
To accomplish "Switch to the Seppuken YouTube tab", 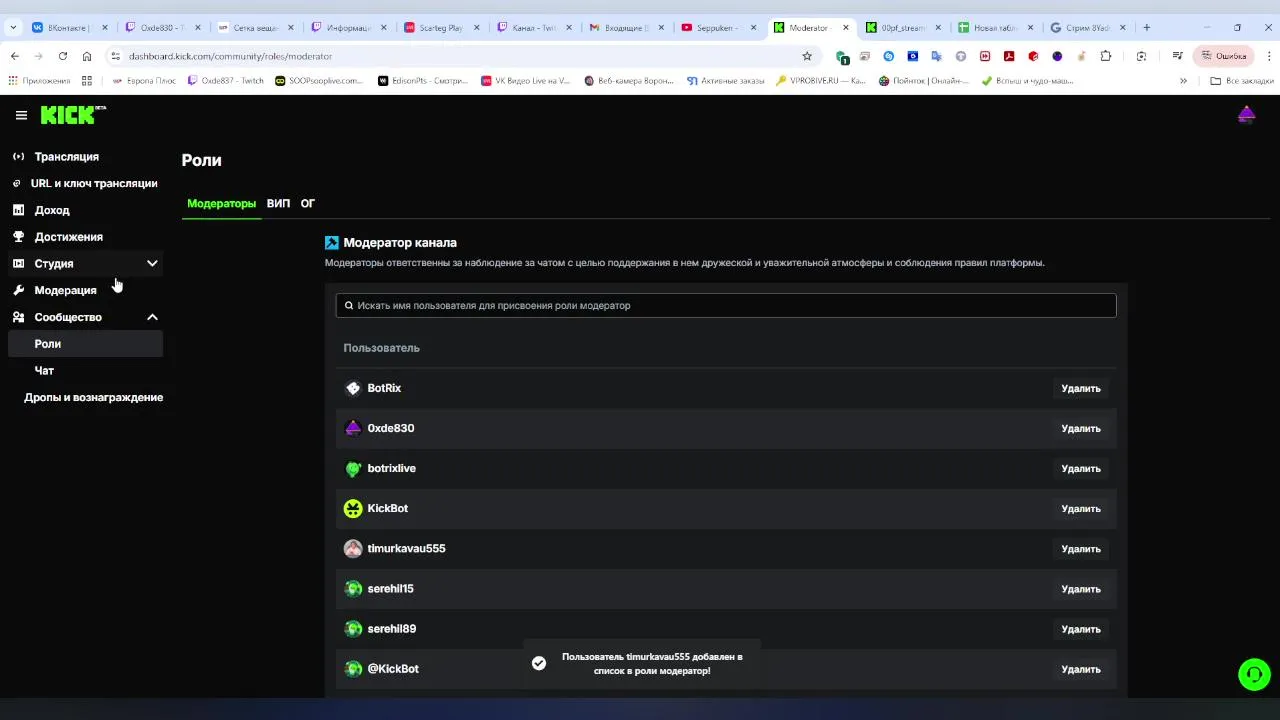I will click(x=717, y=27).
